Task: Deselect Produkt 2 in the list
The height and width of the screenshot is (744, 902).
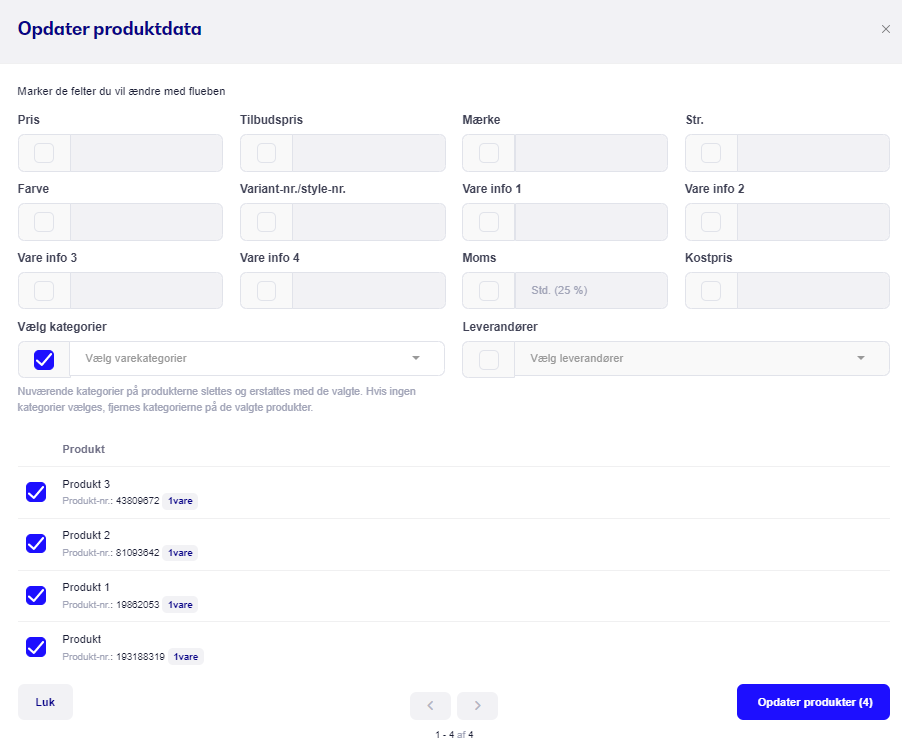Action: pos(36,543)
